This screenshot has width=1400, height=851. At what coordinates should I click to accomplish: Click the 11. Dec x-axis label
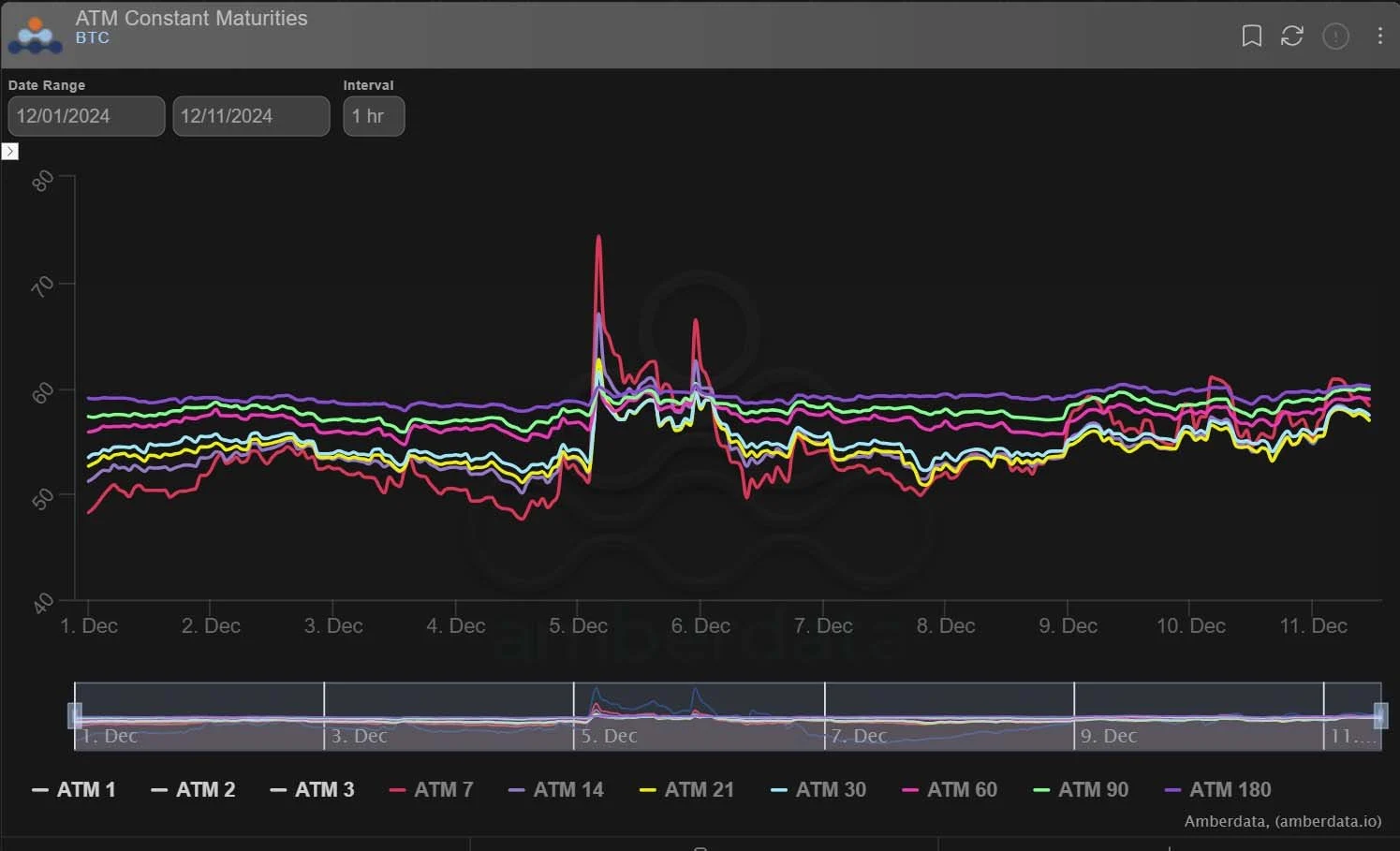[1313, 625]
